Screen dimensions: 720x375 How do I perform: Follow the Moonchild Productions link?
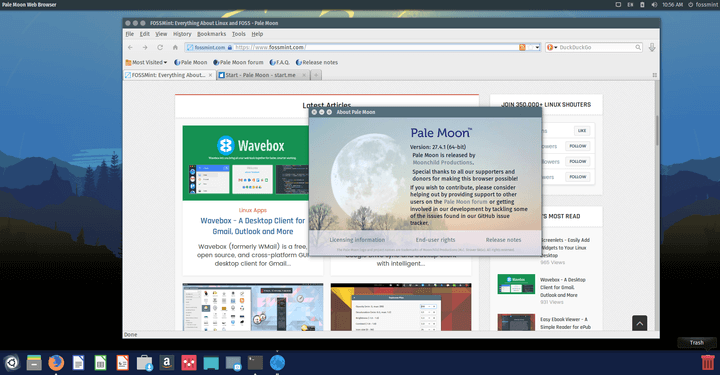click(442, 162)
